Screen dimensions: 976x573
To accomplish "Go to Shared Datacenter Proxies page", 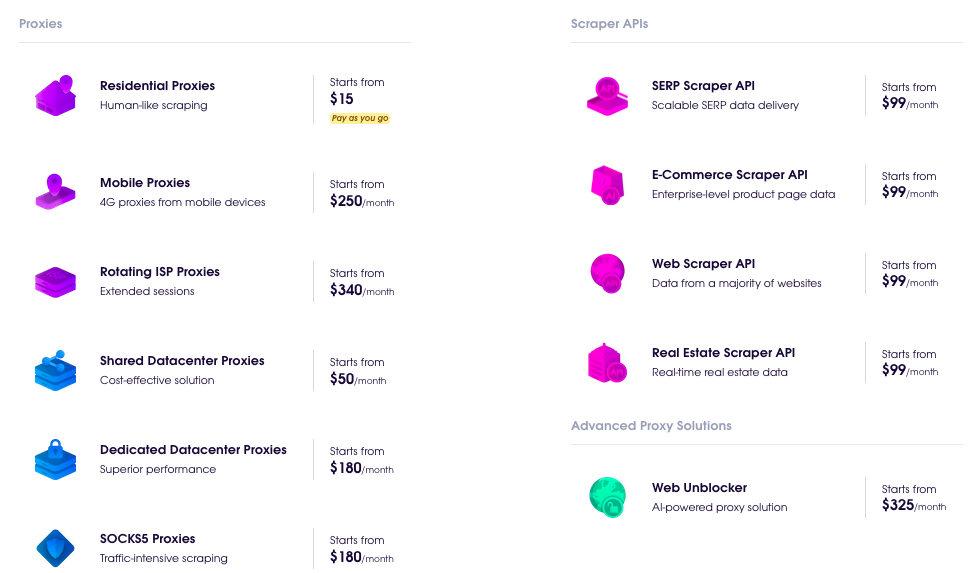I will pos(182,361).
